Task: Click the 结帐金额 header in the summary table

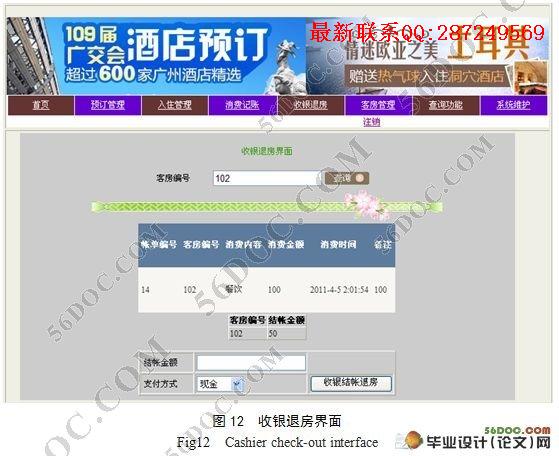Action: click(x=287, y=320)
